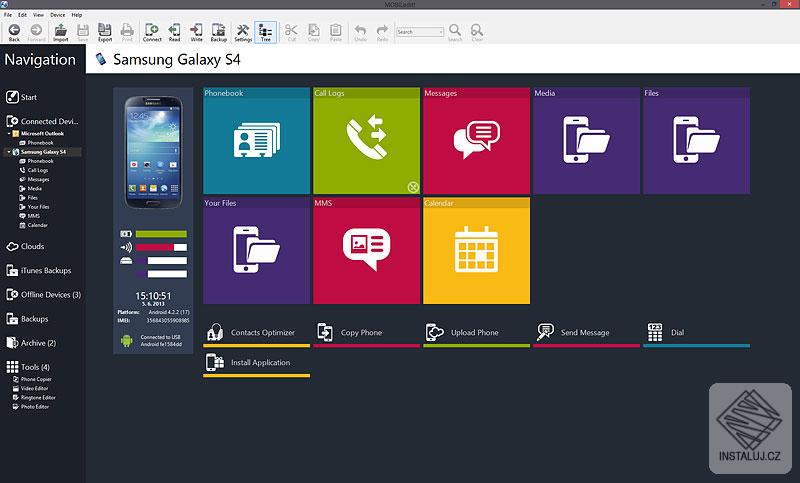Open the Phonebook tile
The height and width of the screenshot is (483, 800).
pyautogui.click(x=257, y=141)
